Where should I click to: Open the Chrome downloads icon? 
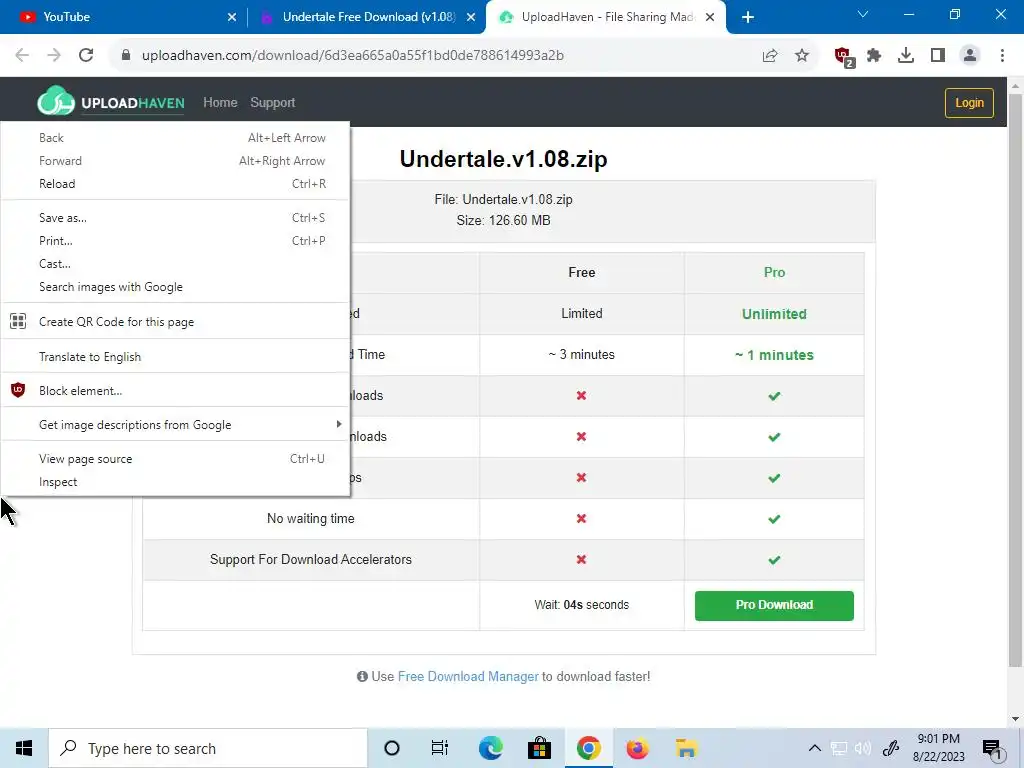[906, 56]
